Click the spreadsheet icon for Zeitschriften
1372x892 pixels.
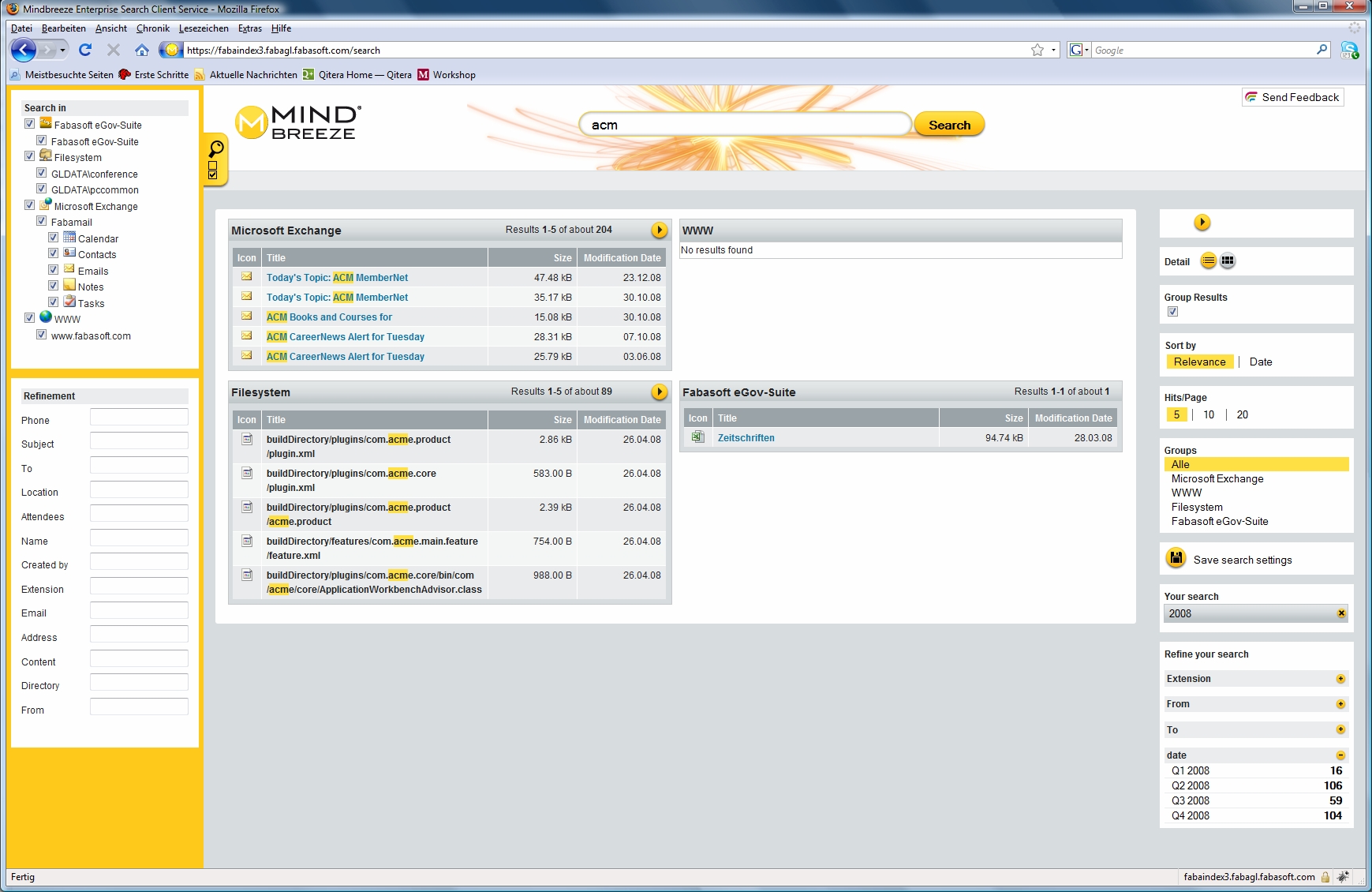[697, 437]
